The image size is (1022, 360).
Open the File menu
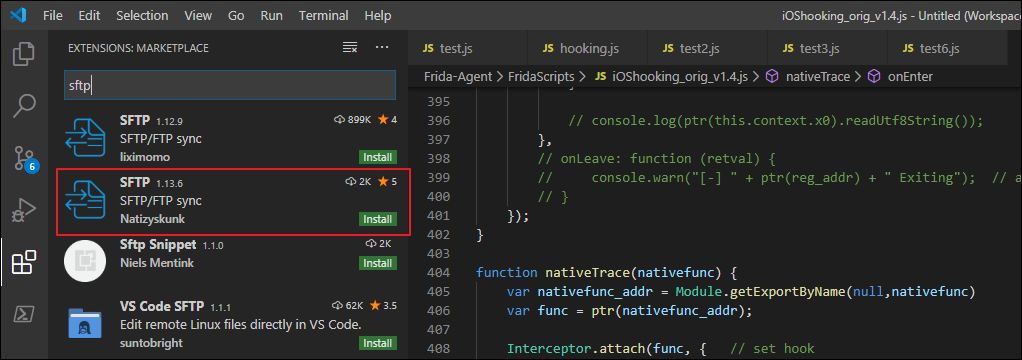point(53,15)
